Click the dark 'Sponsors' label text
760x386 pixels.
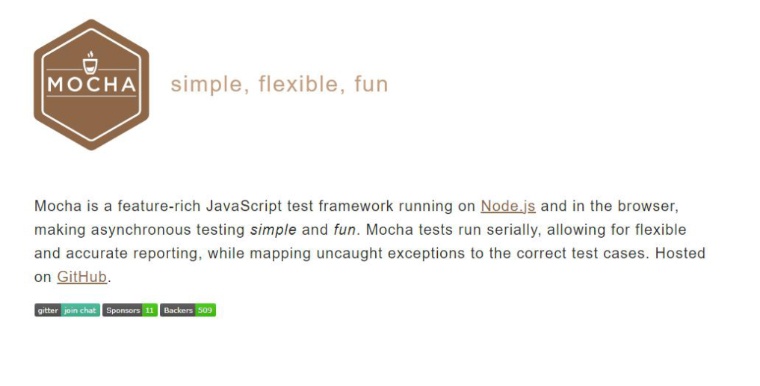(123, 310)
